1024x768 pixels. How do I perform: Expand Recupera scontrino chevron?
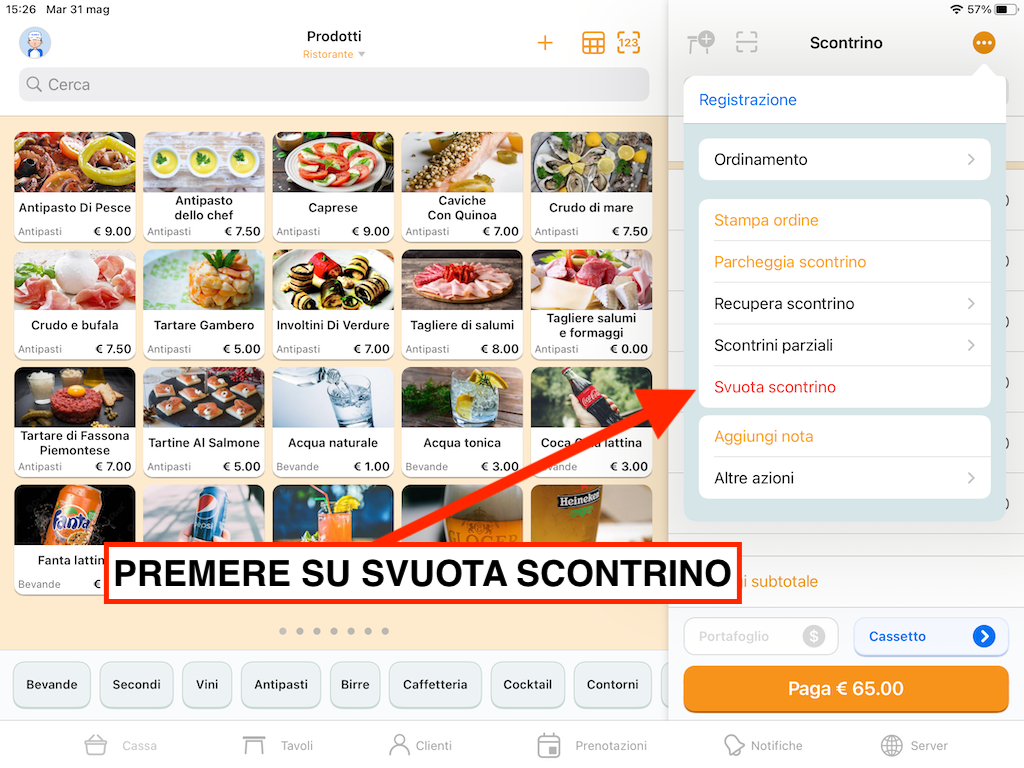click(x=971, y=304)
